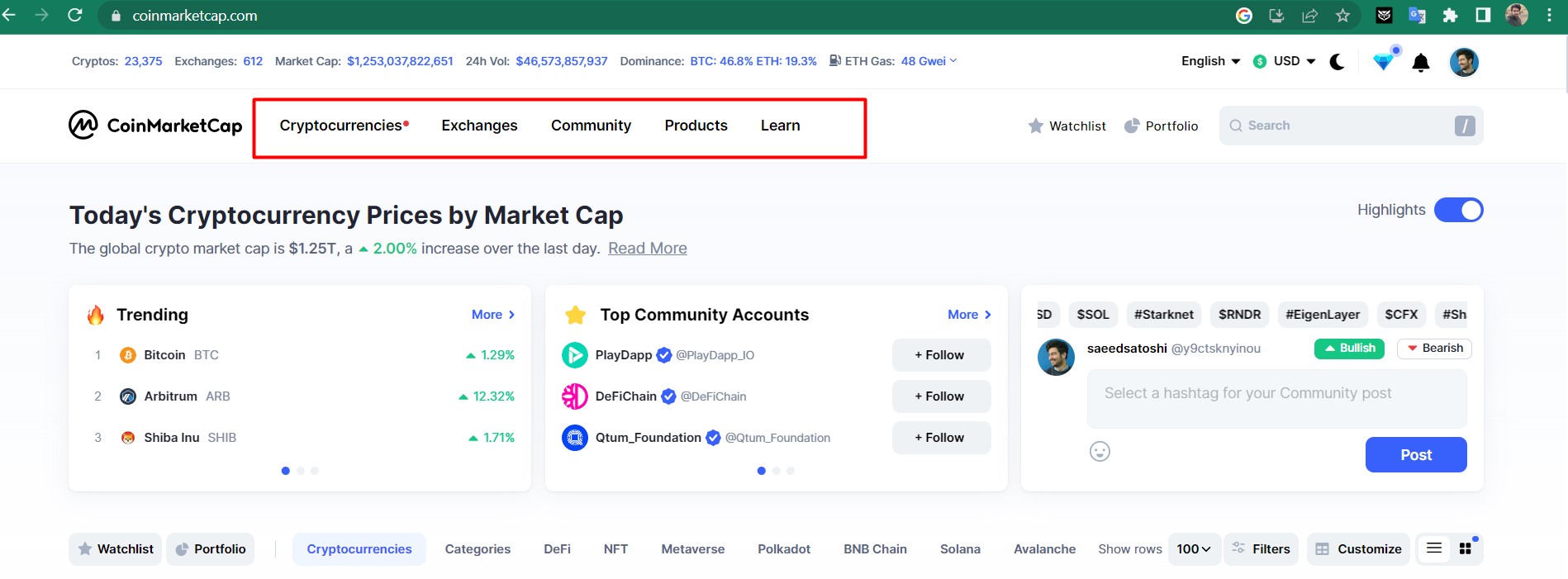Click the install app icon in address bar
This screenshot has width=1568, height=579.
(x=1276, y=15)
